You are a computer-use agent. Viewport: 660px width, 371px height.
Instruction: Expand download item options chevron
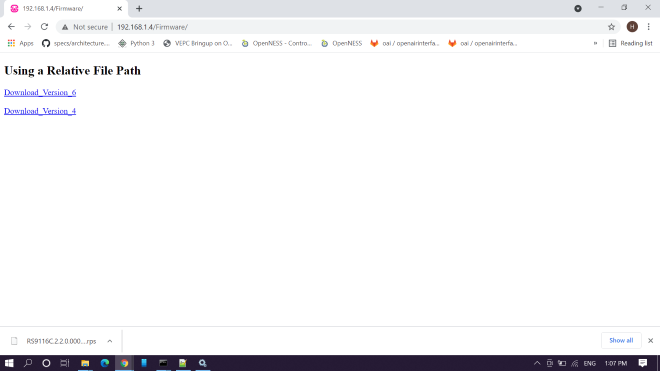click(110, 341)
